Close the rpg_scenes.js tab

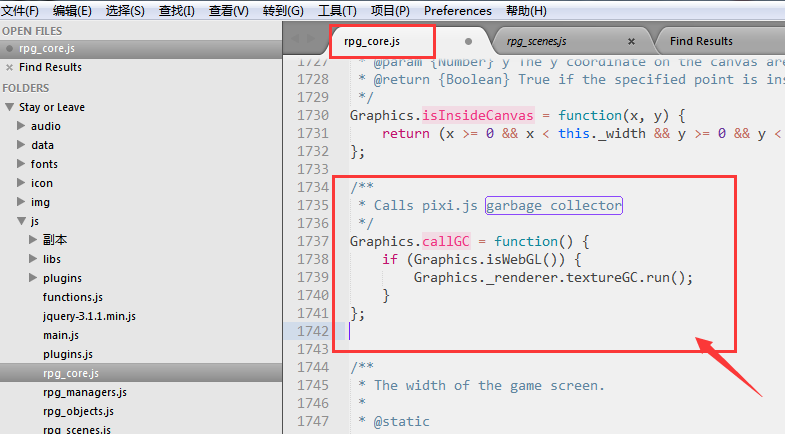click(x=631, y=42)
